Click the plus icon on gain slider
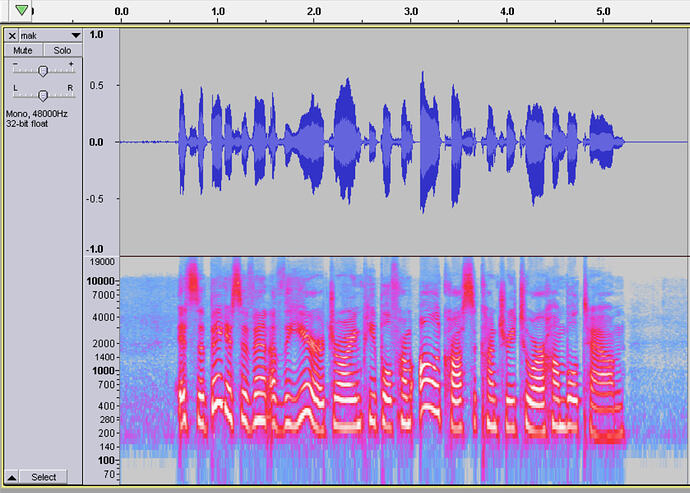 (x=70, y=64)
